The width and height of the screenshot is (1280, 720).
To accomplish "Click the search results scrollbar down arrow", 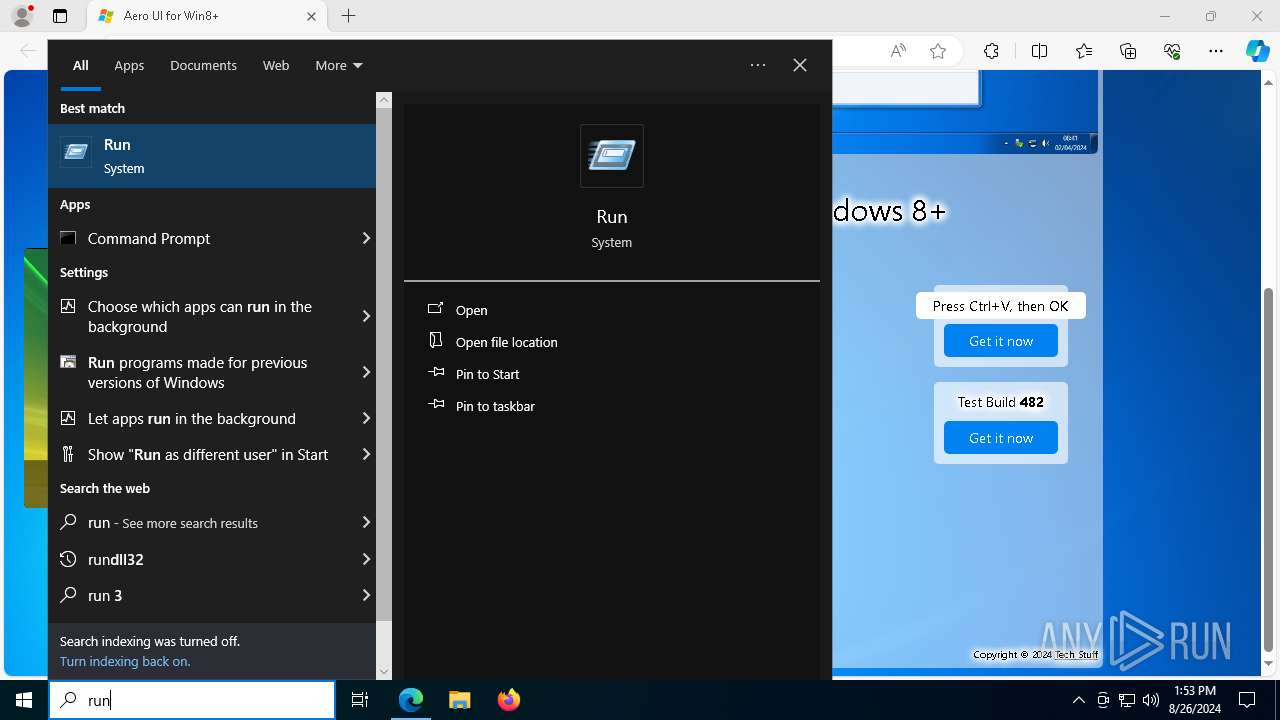I will coord(384,672).
